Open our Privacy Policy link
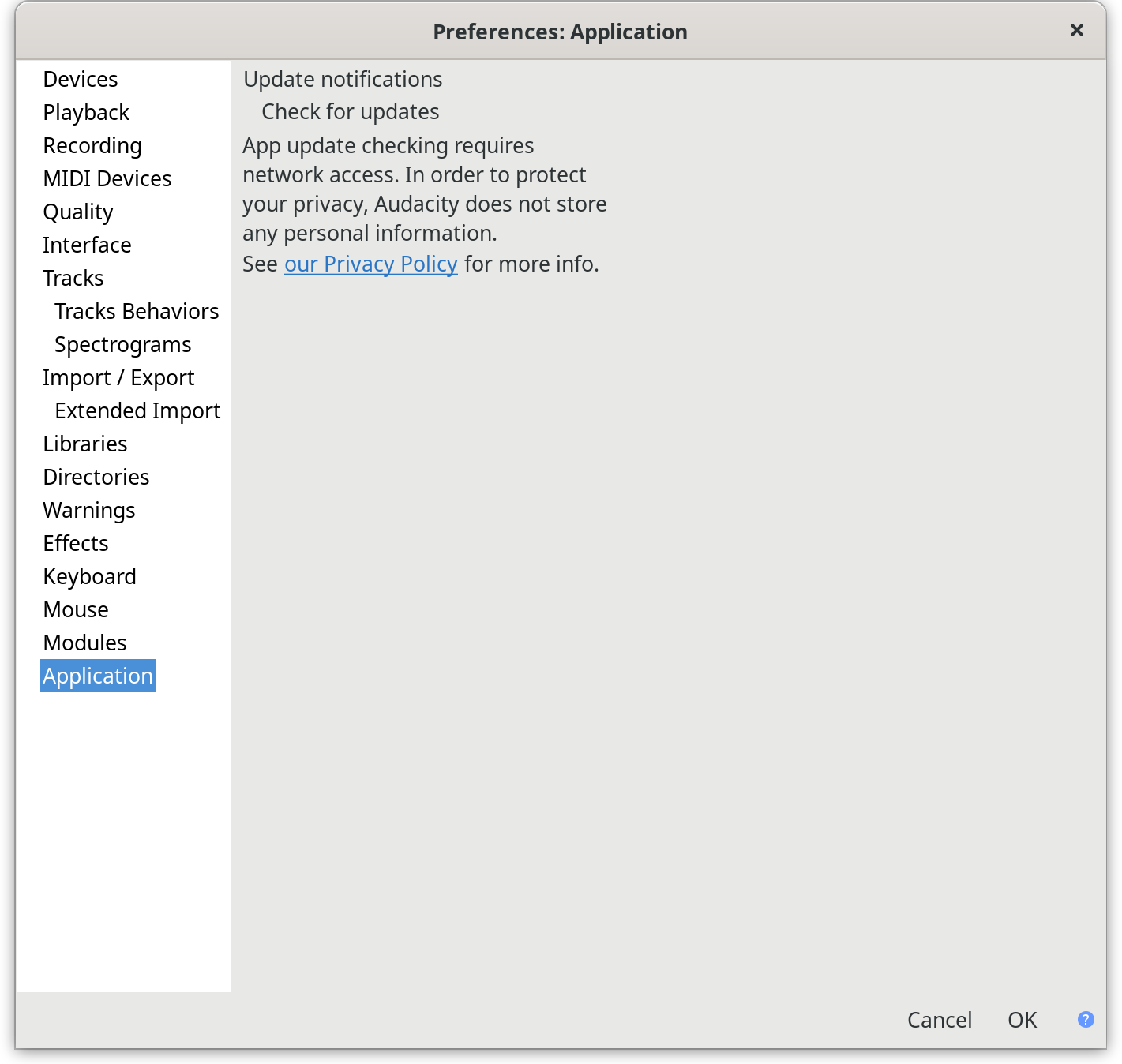This screenshot has height=1064, width=1122. point(370,264)
